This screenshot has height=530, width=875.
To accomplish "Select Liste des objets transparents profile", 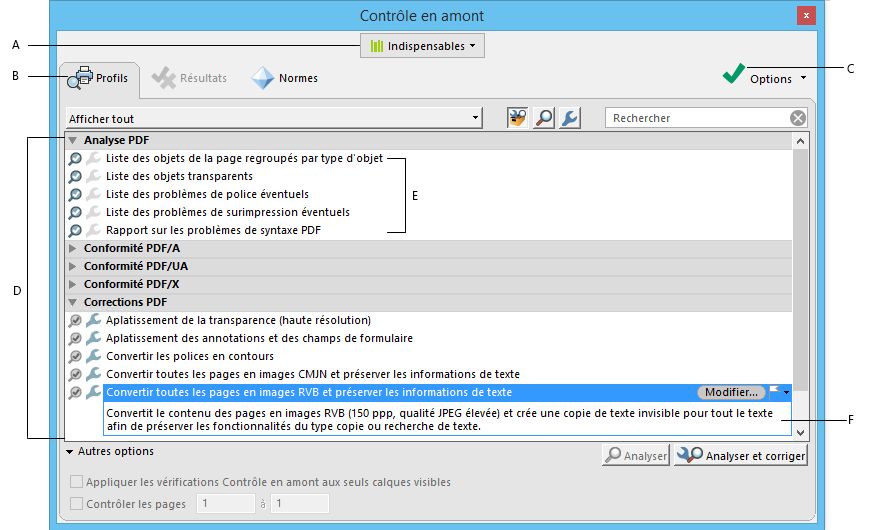I will [179, 176].
